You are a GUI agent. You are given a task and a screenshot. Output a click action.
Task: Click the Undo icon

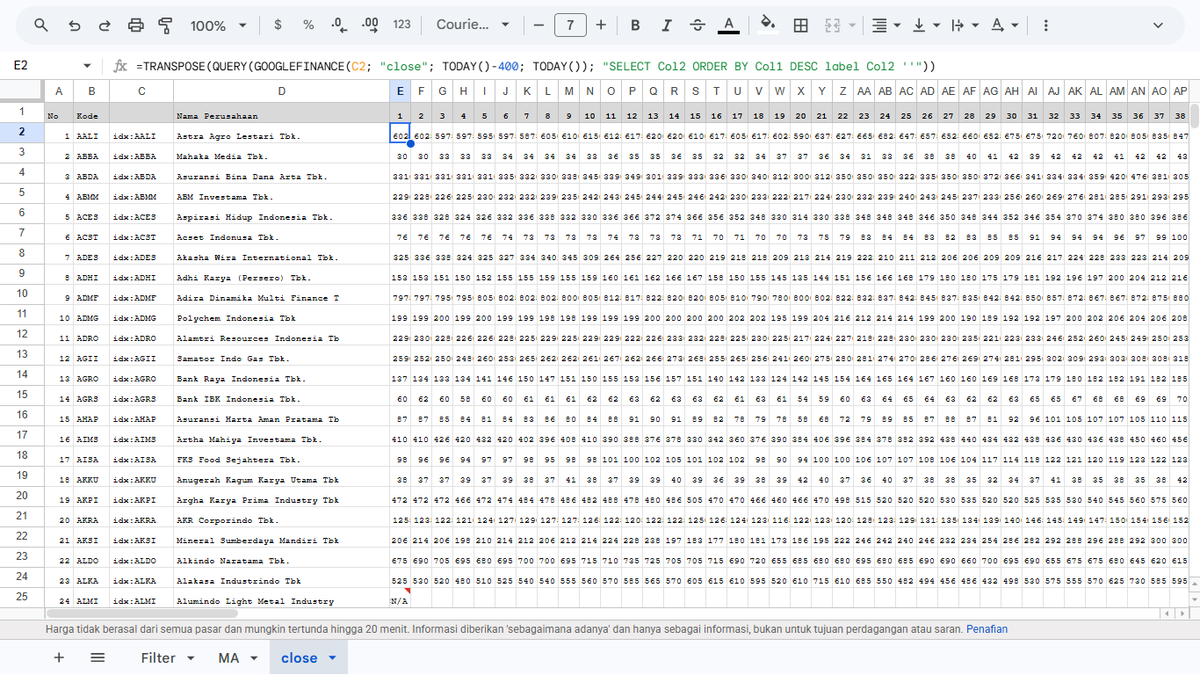tap(74, 25)
